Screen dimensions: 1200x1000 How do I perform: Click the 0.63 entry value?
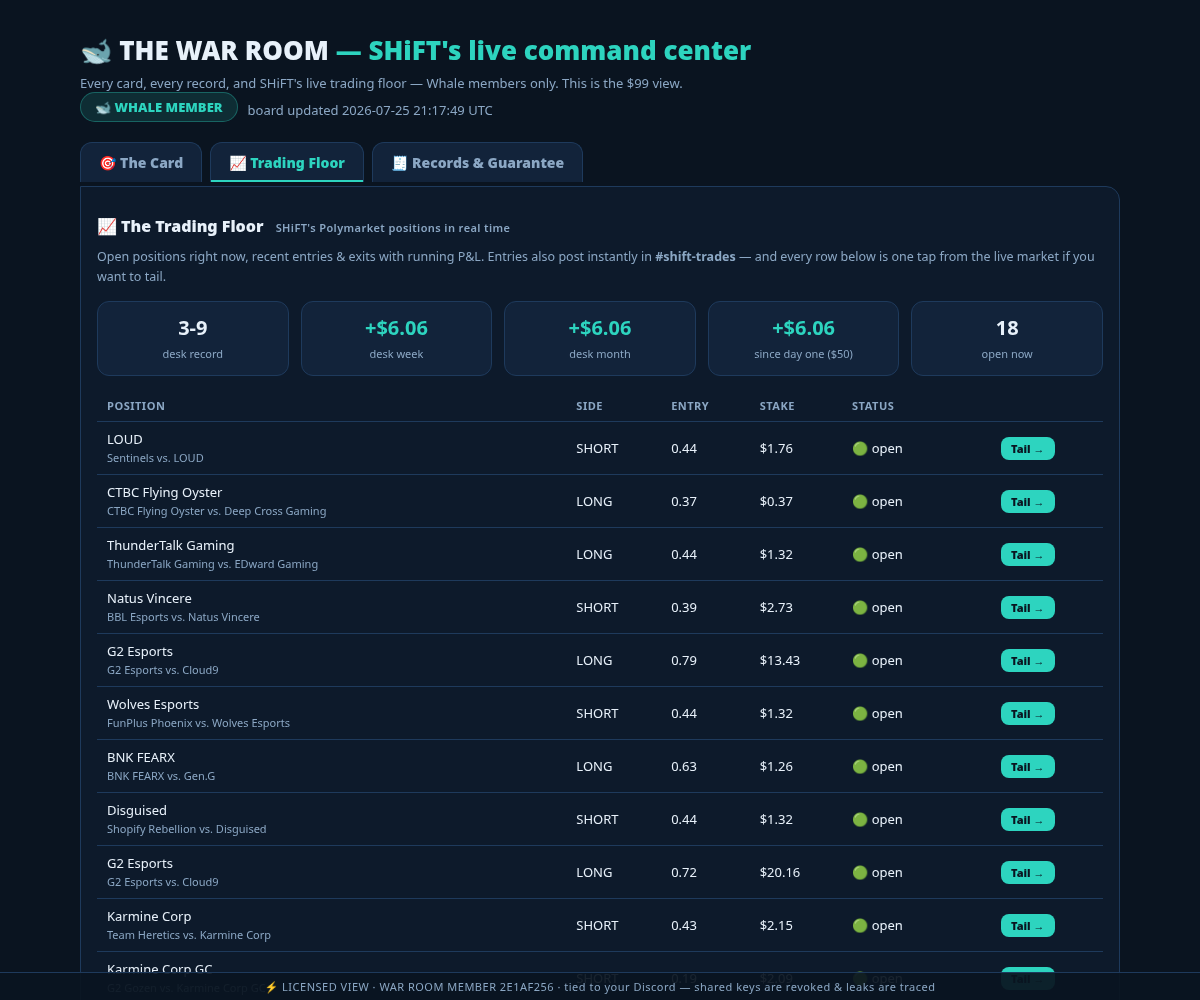pos(684,766)
